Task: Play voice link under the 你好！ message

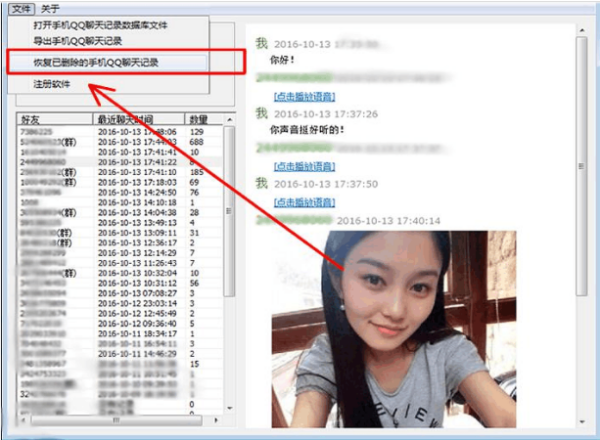Action: 305,96
